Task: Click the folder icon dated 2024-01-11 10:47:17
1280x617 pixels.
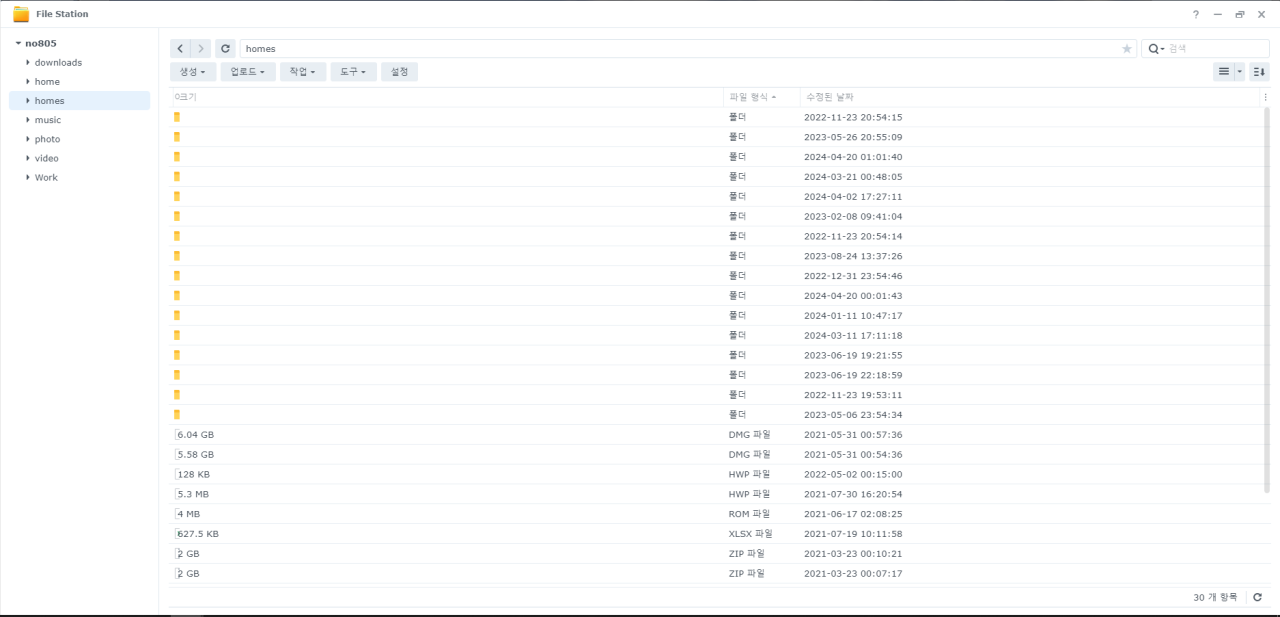Action: coord(177,315)
